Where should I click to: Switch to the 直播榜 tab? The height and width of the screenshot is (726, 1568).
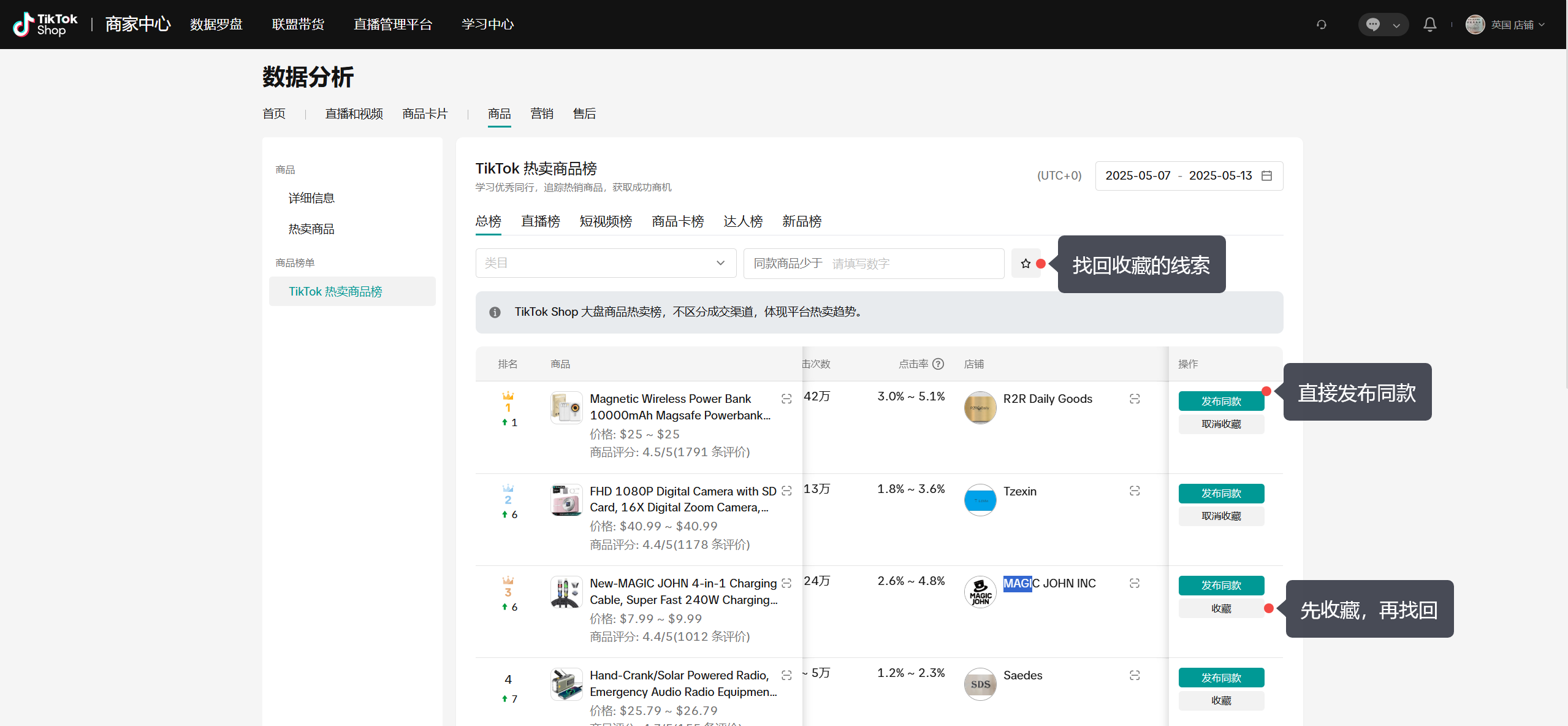point(540,221)
